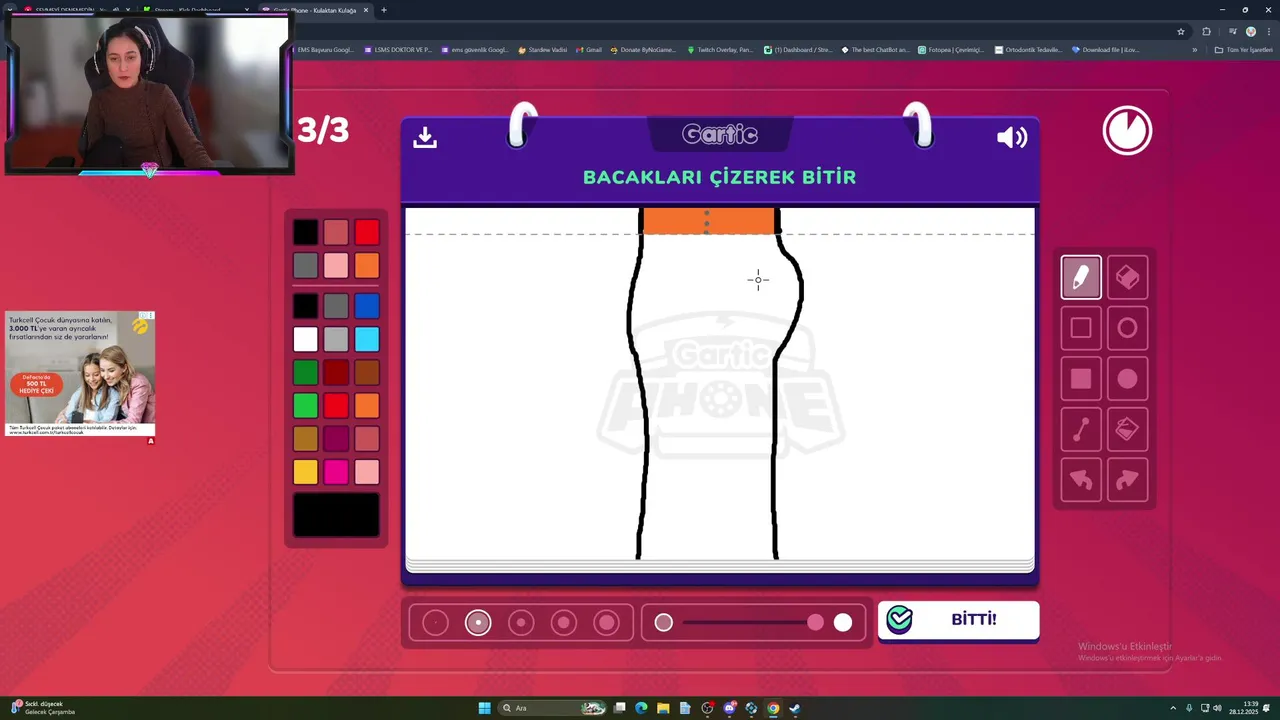This screenshot has width=1280, height=720.
Task: Pick the bright green color swatch
Action: click(x=305, y=406)
